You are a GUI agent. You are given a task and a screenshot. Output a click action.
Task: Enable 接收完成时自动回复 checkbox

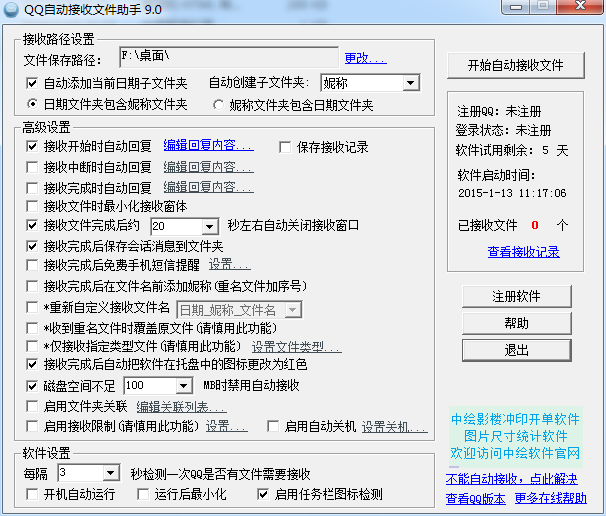(x=32, y=188)
